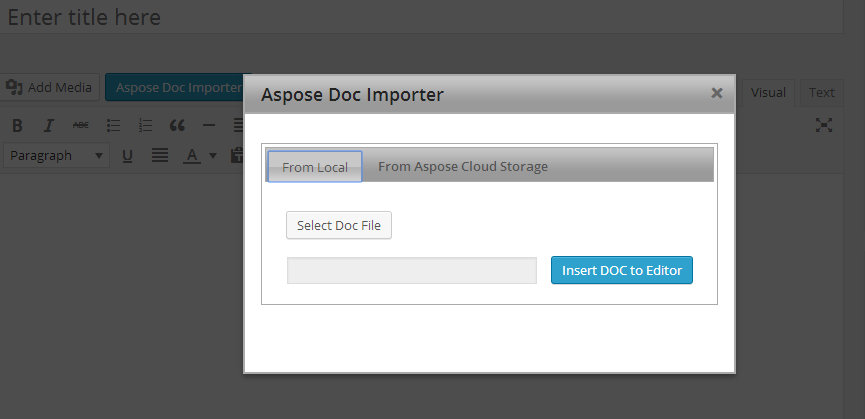
Task: Justify text alignment
Action: [x=160, y=156]
